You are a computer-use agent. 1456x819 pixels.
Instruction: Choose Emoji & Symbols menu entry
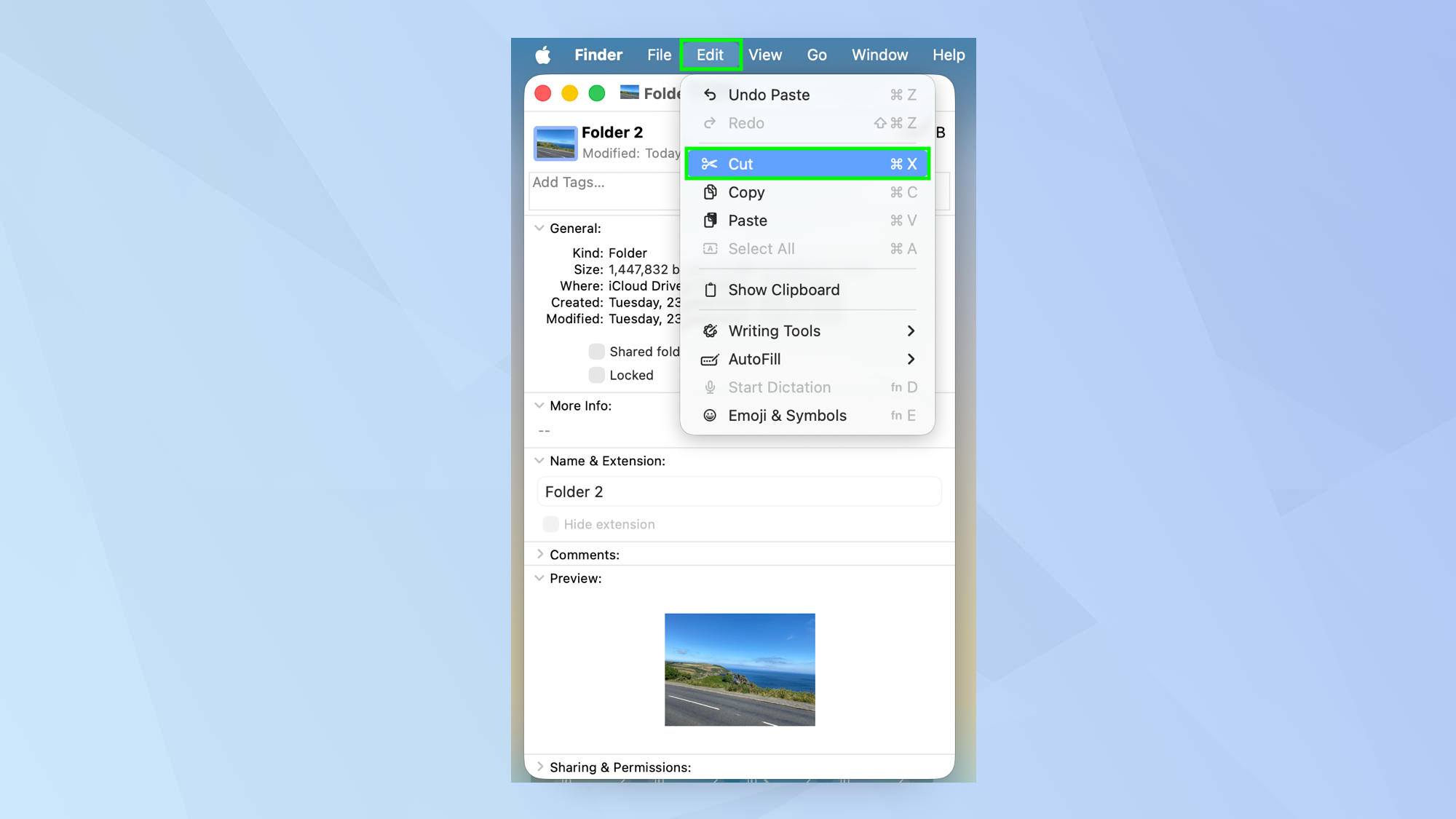787,415
